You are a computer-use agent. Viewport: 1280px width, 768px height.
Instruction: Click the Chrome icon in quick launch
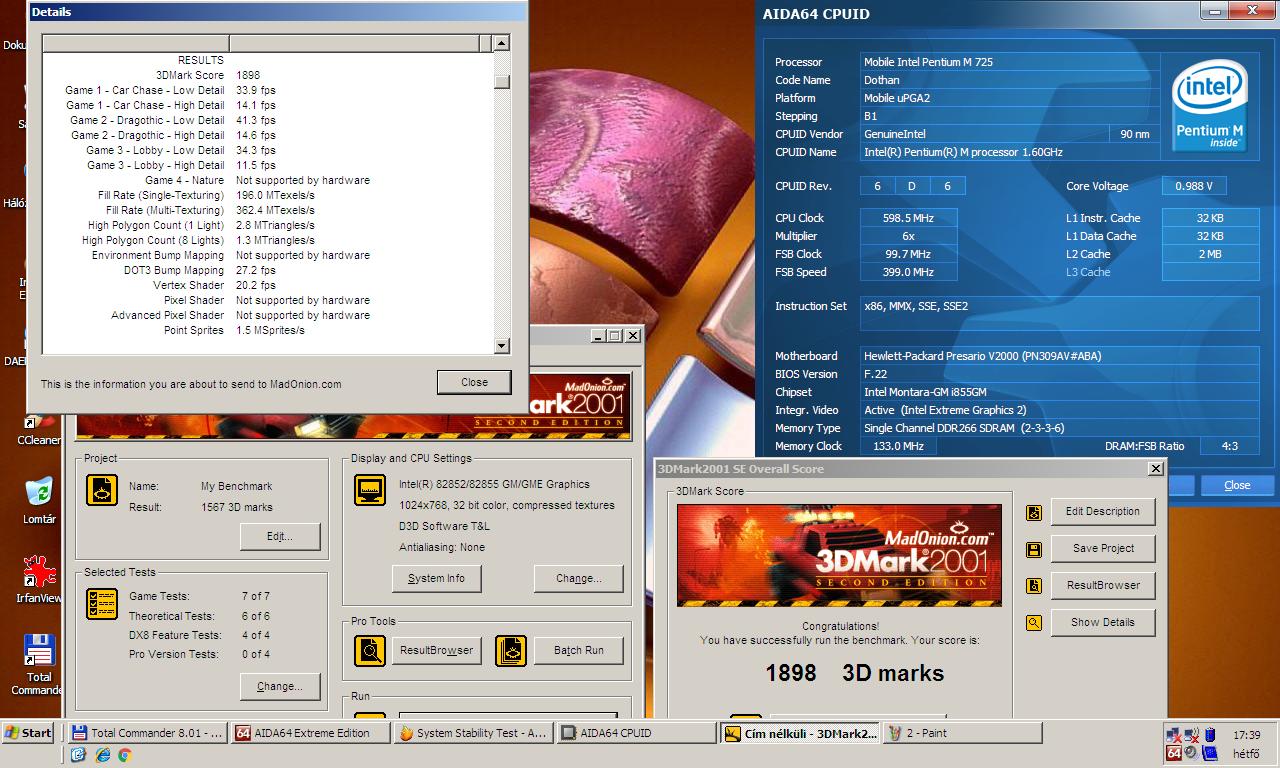(125, 756)
